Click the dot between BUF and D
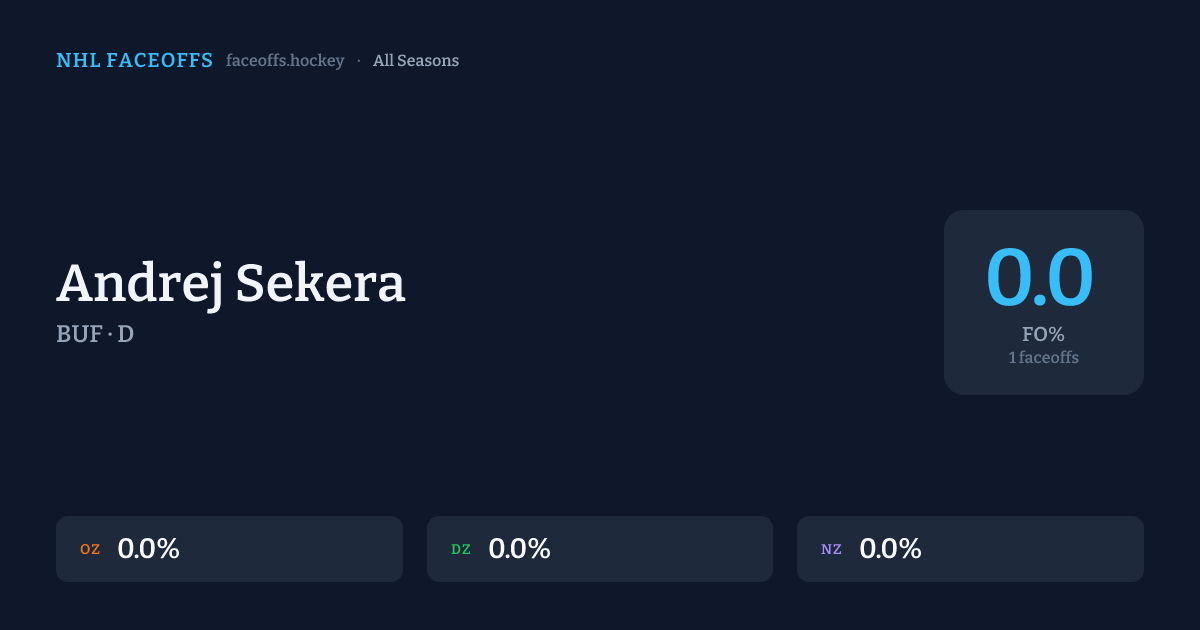This screenshot has height=630, width=1200. (x=110, y=335)
